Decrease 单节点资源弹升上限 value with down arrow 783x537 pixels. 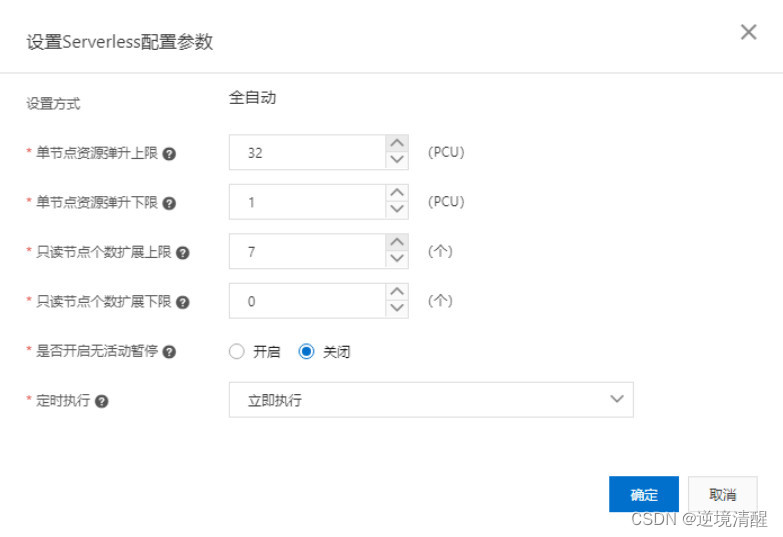(397, 160)
